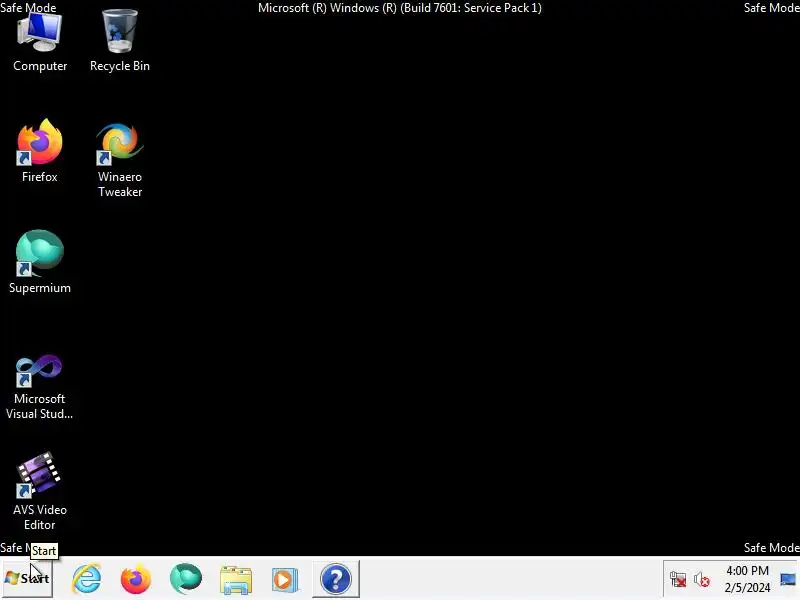This screenshot has height=600, width=800.
Task: Click the 'Computer' icon label
Action: point(40,66)
